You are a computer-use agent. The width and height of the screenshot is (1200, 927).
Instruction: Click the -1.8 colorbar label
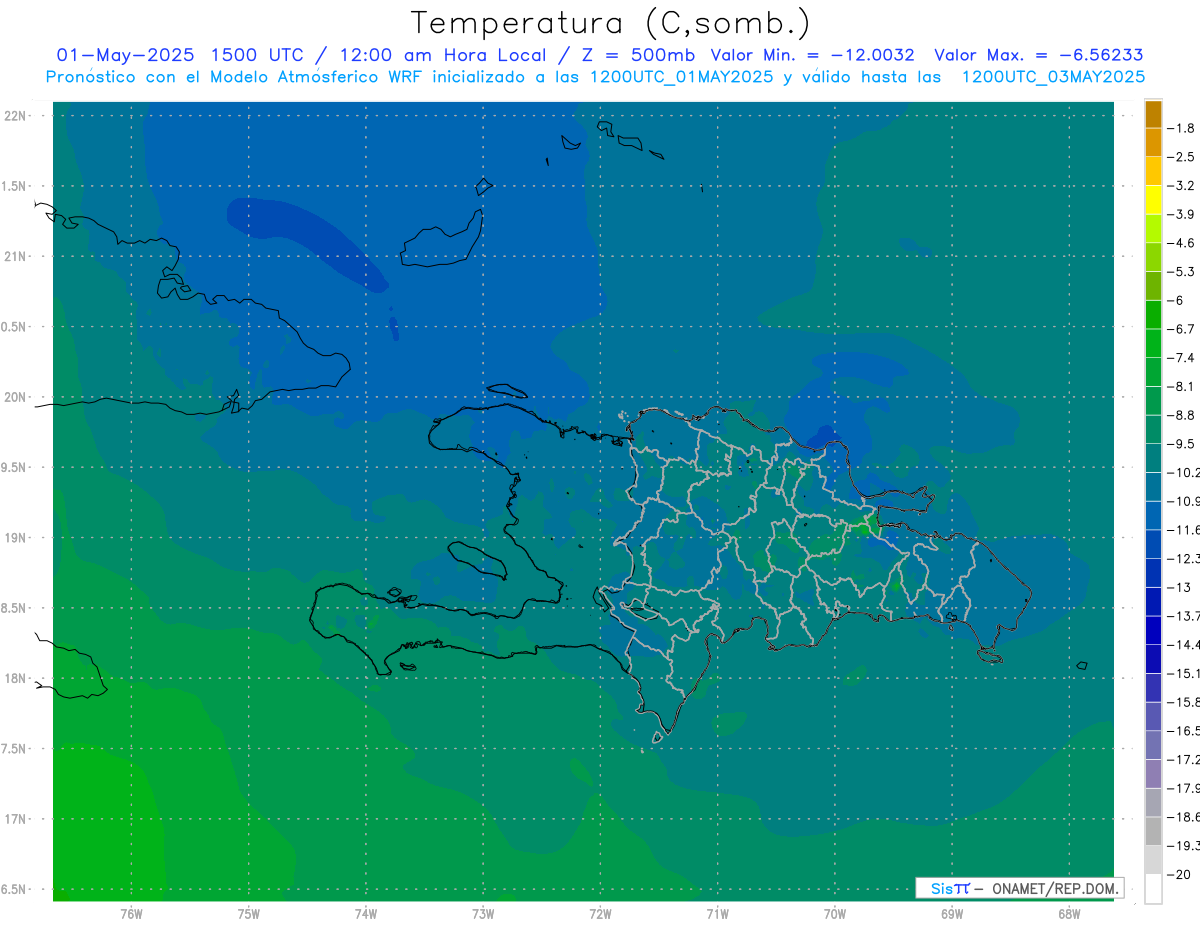point(1182,128)
